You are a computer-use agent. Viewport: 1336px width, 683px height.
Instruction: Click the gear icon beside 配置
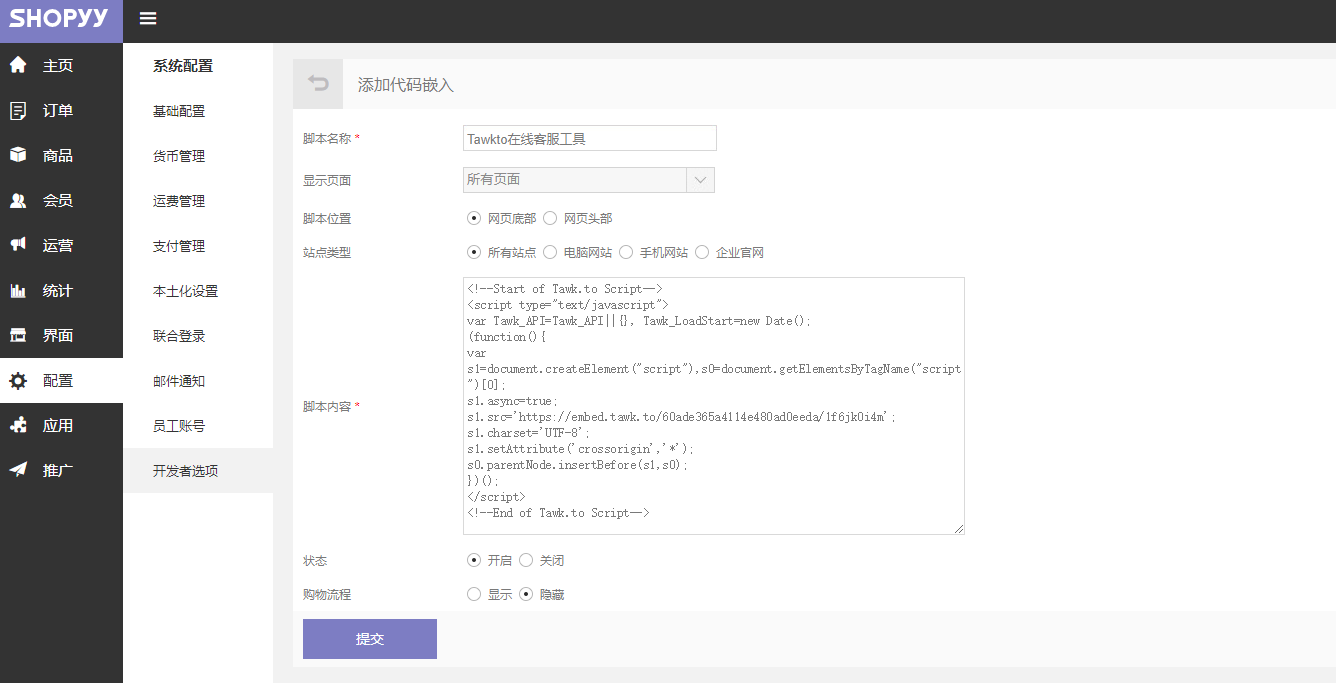tap(18, 380)
